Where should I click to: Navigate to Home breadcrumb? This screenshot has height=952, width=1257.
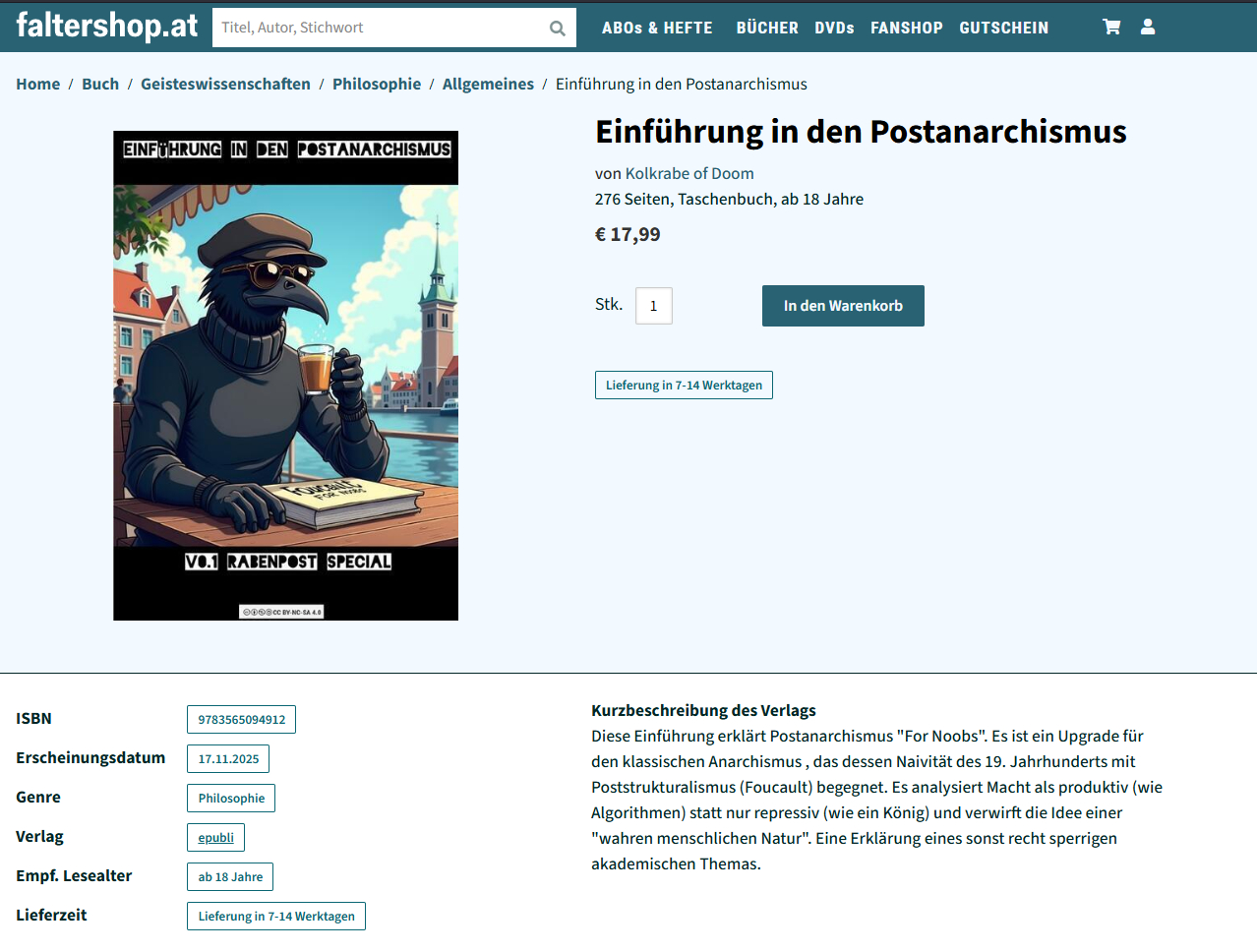[x=38, y=85]
